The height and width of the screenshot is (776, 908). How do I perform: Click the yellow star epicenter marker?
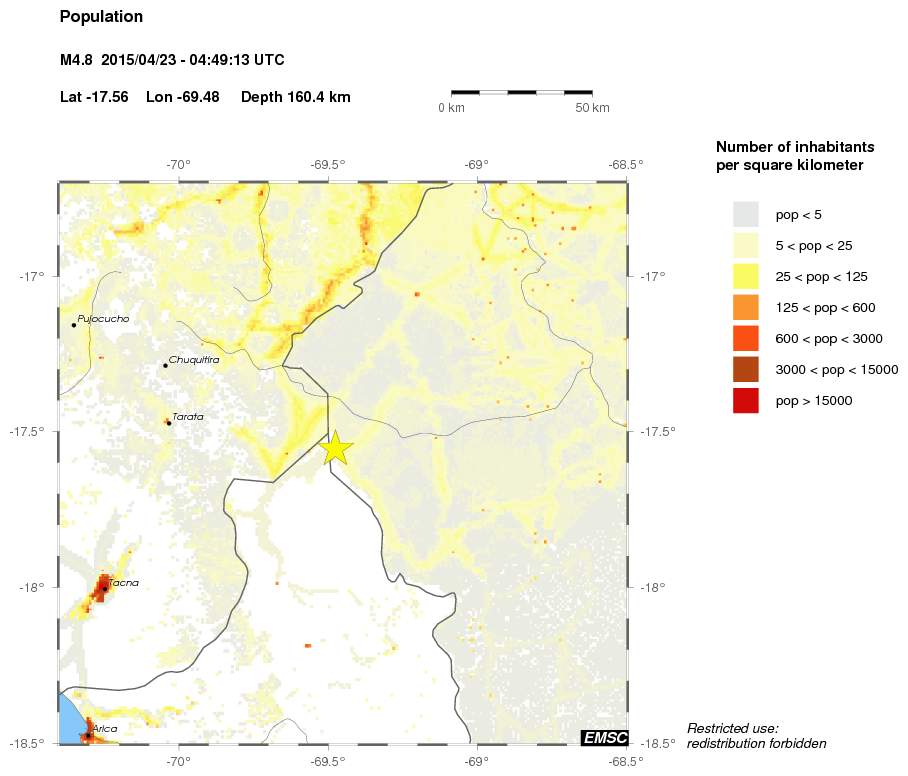pos(336,449)
